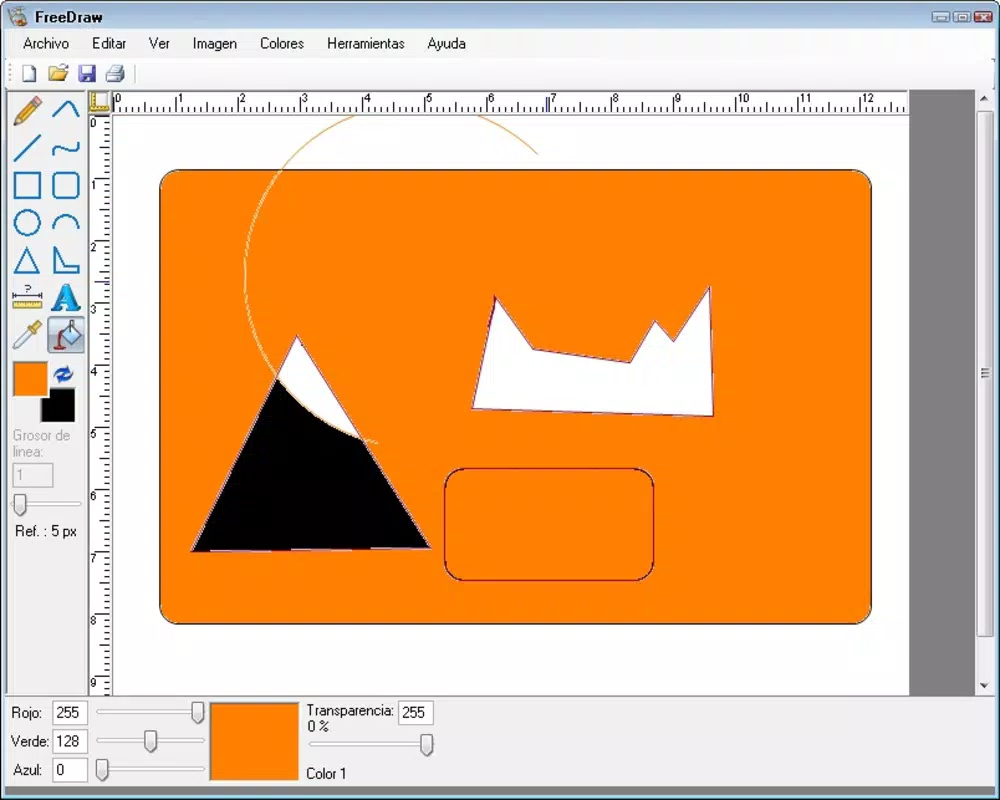
Task: Click the Rojo slider handle
Action: click(198, 713)
